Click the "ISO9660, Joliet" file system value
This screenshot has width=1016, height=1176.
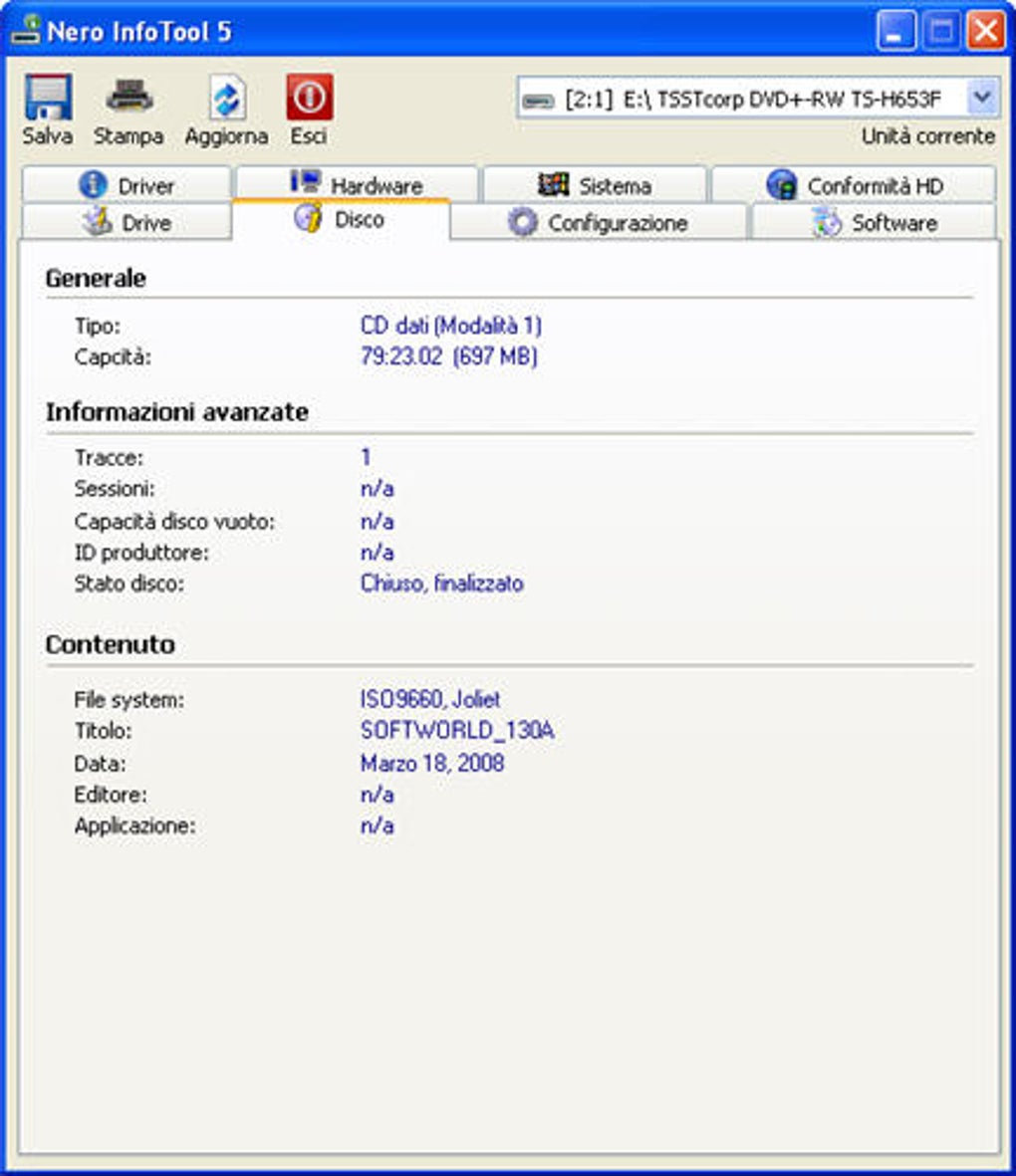(x=430, y=699)
